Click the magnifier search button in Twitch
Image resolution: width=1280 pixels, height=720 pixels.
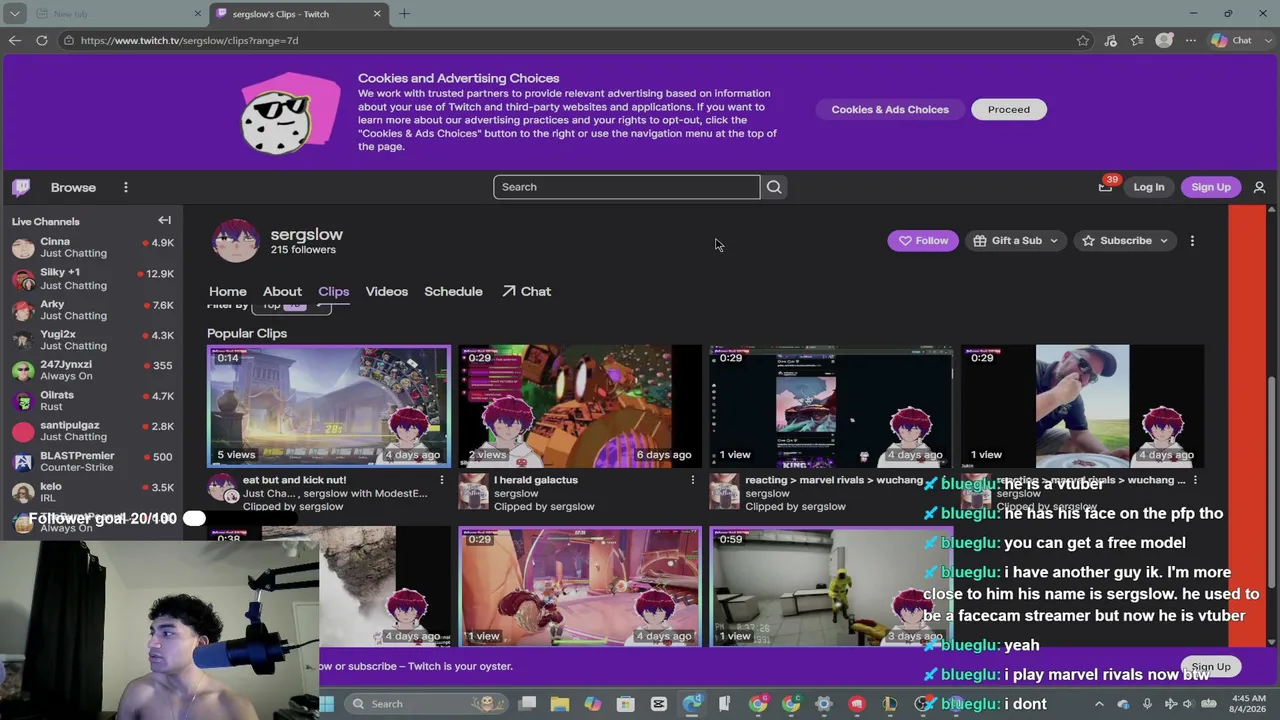774,187
